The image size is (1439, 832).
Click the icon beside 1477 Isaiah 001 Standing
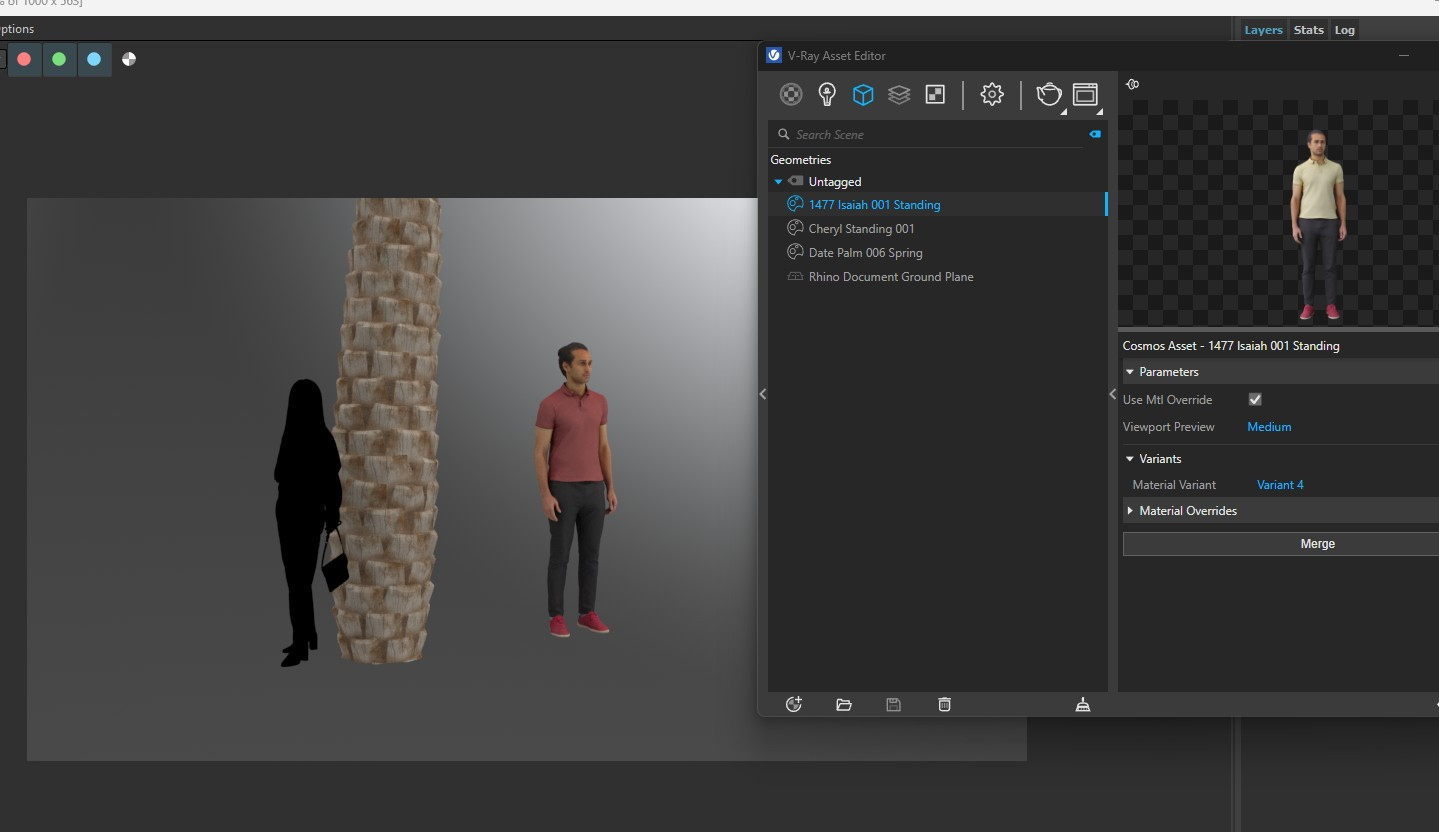[795, 204]
